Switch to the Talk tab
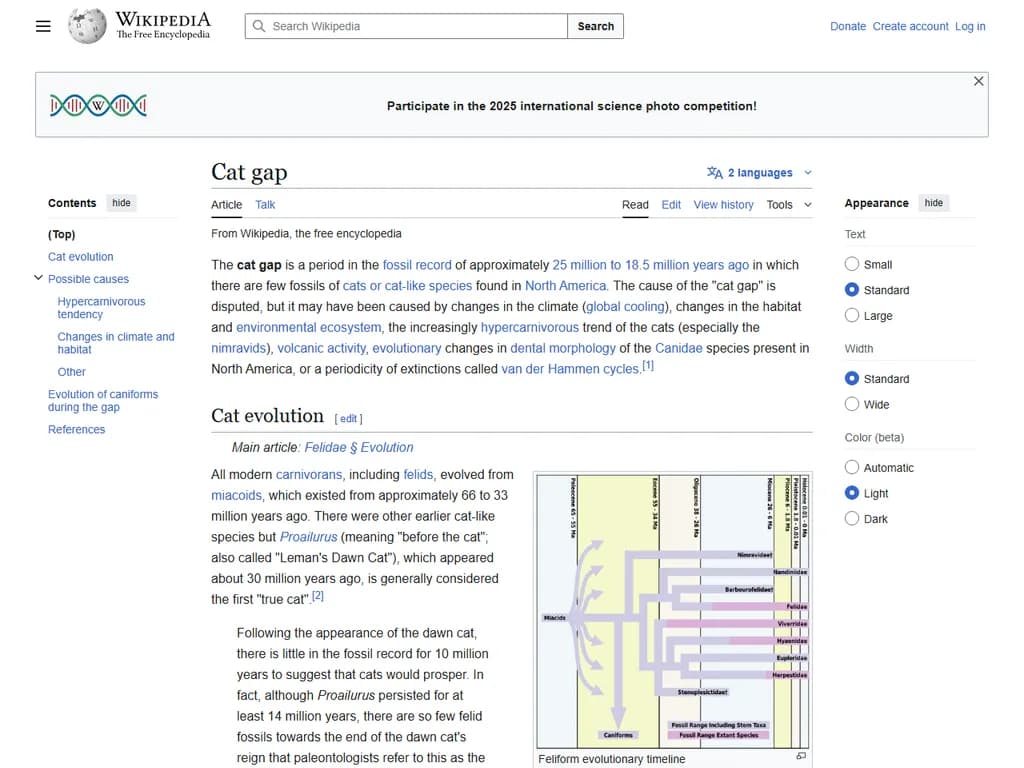Screen dimensions: 1024x768 (x=265, y=205)
